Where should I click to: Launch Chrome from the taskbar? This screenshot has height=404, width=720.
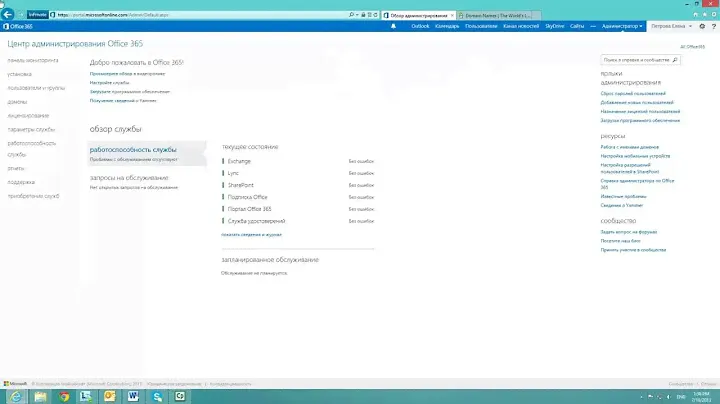coord(63,397)
